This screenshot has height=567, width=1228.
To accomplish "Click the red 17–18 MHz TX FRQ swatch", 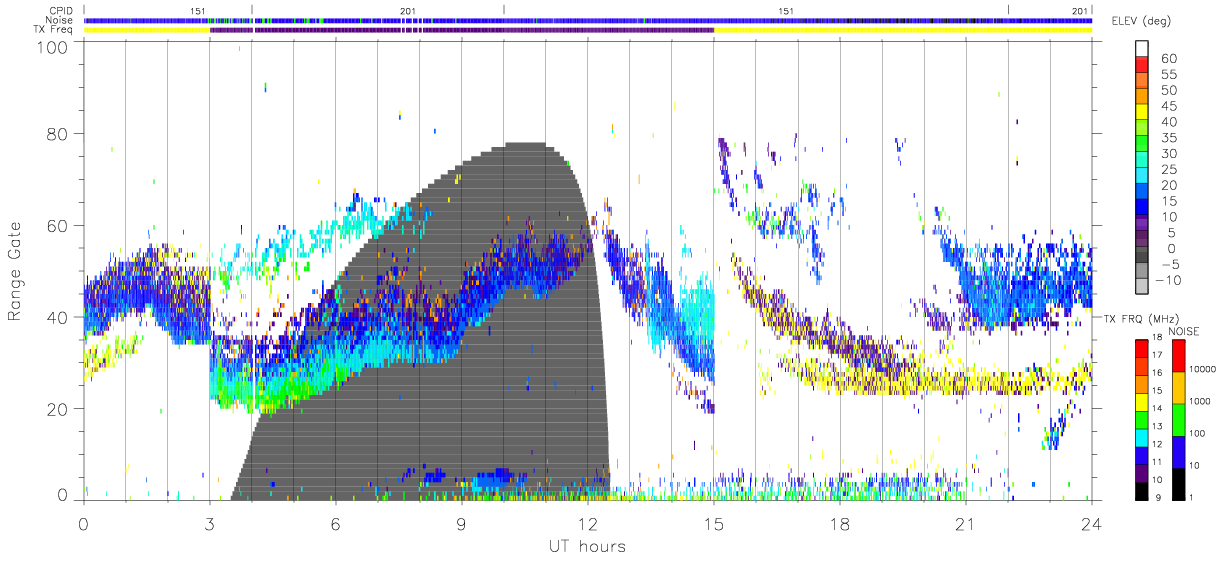I will [1141, 348].
